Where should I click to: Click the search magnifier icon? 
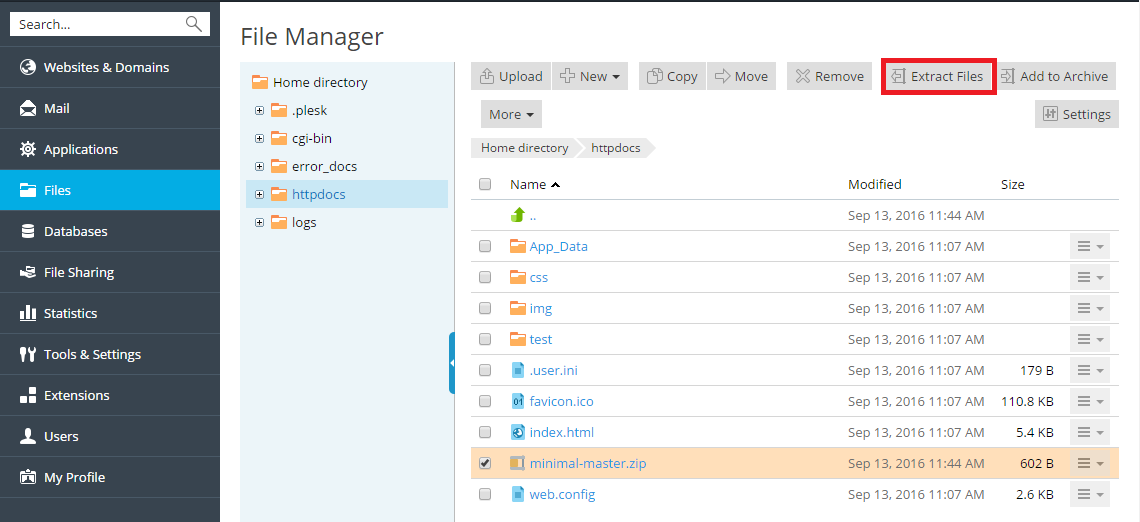pyautogui.click(x=194, y=24)
